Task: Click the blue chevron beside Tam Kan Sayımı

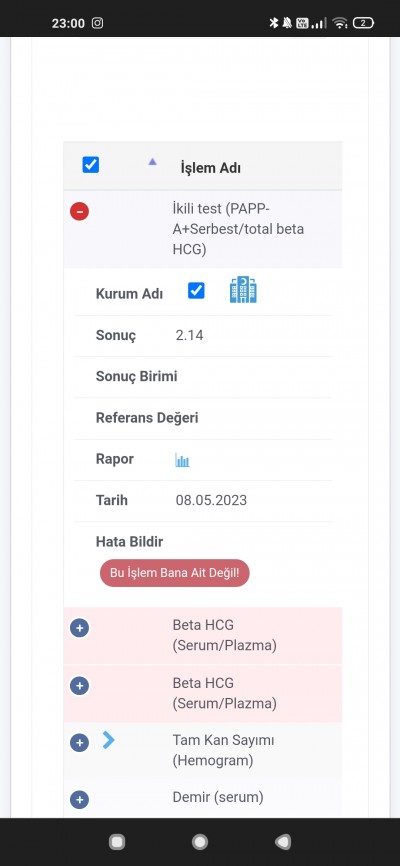Action: click(x=108, y=740)
